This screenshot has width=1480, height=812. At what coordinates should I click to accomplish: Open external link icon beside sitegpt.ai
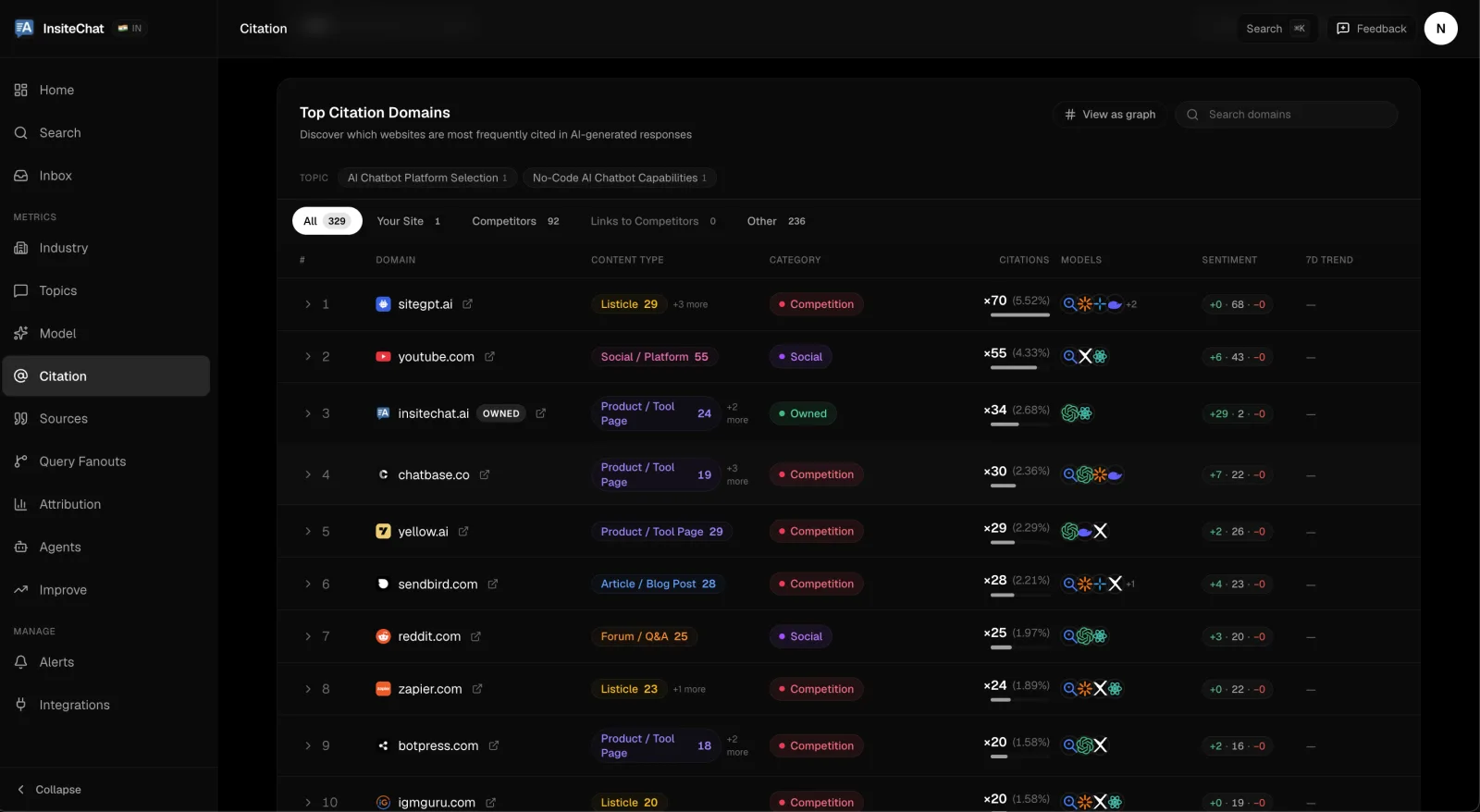click(x=468, y=304)
